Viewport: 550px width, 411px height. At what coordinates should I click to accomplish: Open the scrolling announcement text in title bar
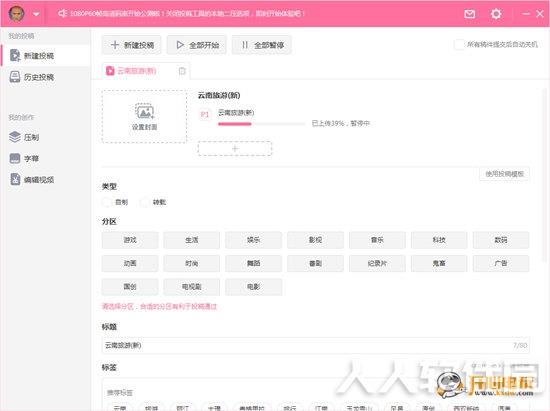pyautogui.click(x=187, y=14)
